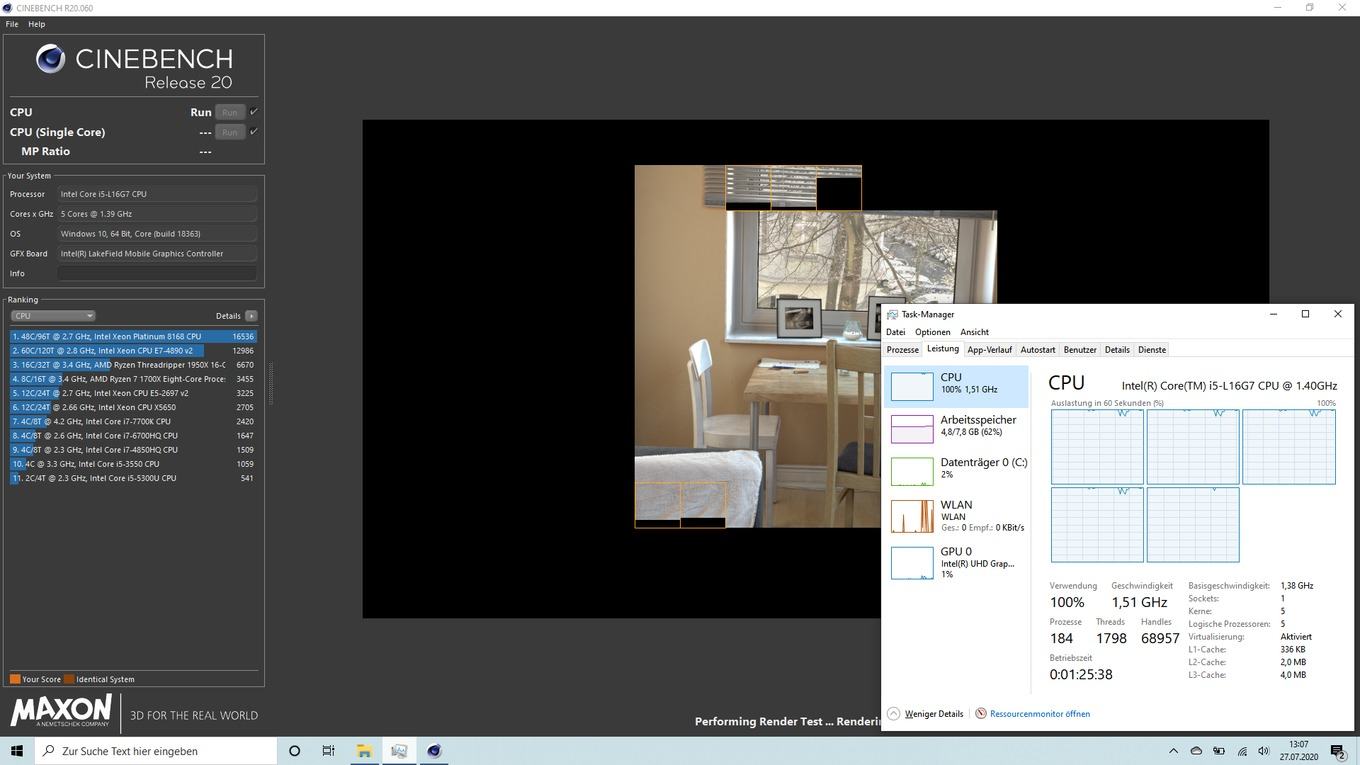Maximize the Task-Manager window
The height and width of the screenshot is (765, 1360).
1305,314
